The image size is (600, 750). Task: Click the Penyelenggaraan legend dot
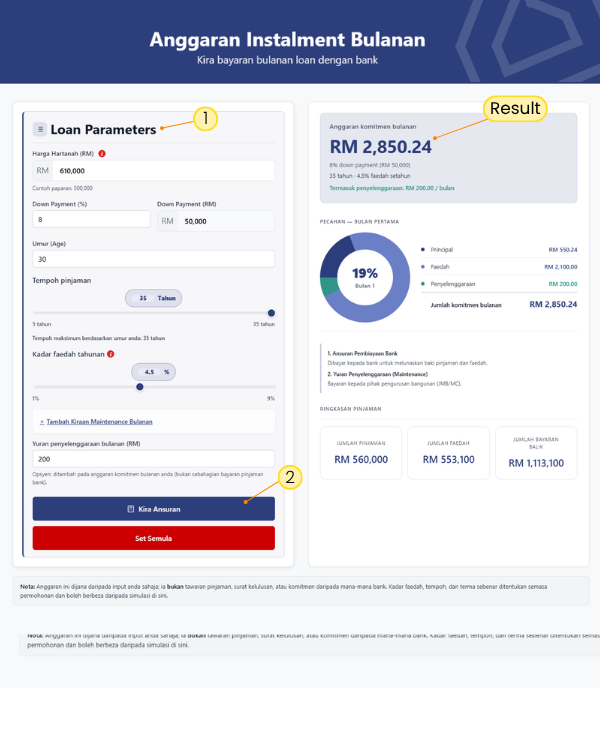[423, 284]
